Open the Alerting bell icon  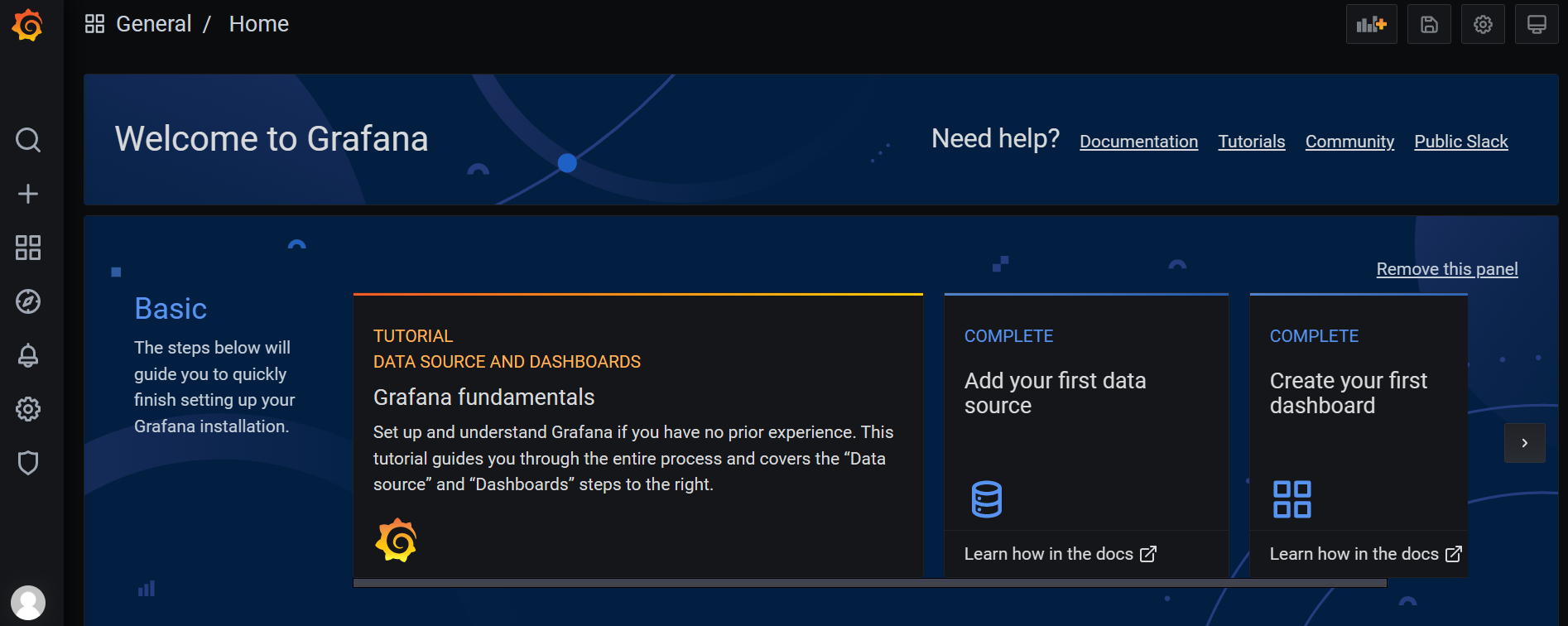tap(28, 355)
